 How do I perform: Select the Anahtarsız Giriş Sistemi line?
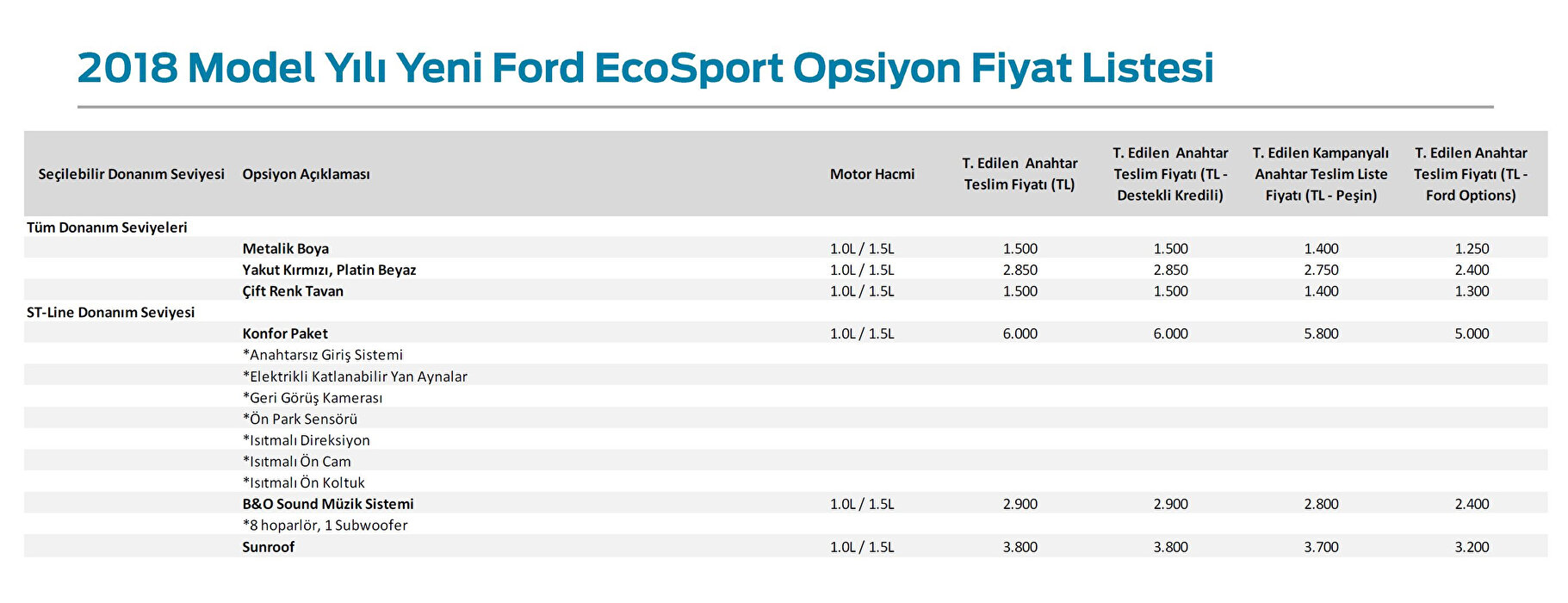[322, 355]
